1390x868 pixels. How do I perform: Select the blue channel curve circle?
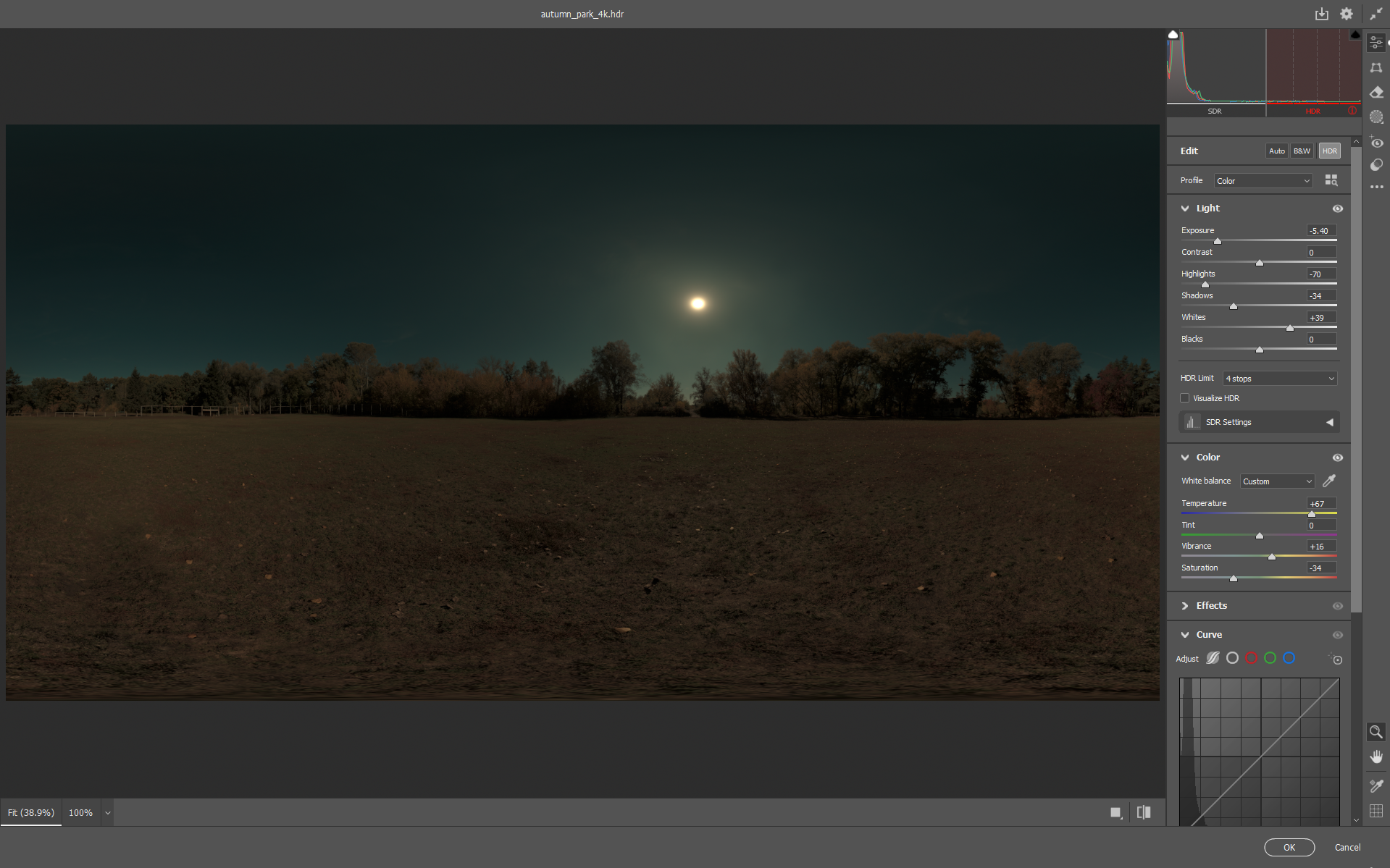pos(1289,658)
